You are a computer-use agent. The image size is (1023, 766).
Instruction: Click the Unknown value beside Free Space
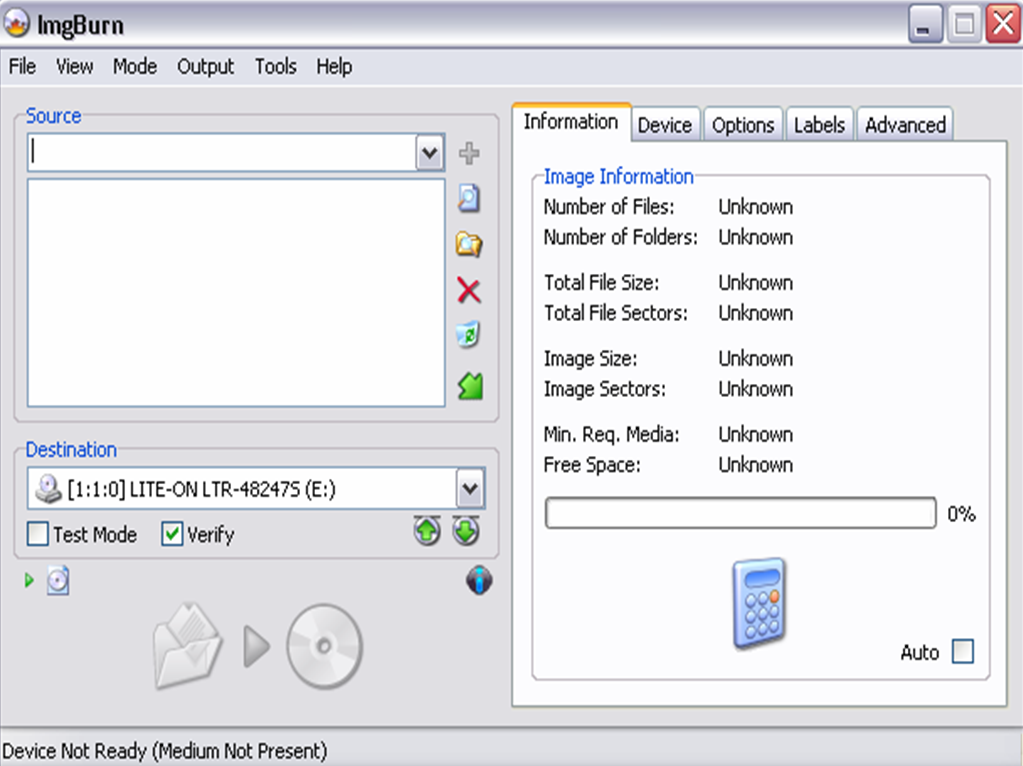point(756,465)
